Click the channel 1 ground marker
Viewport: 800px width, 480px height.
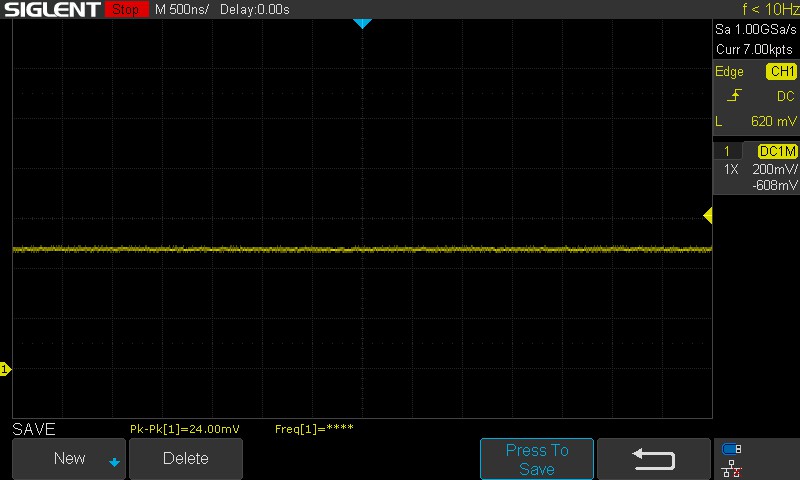(x=5, y=369)
